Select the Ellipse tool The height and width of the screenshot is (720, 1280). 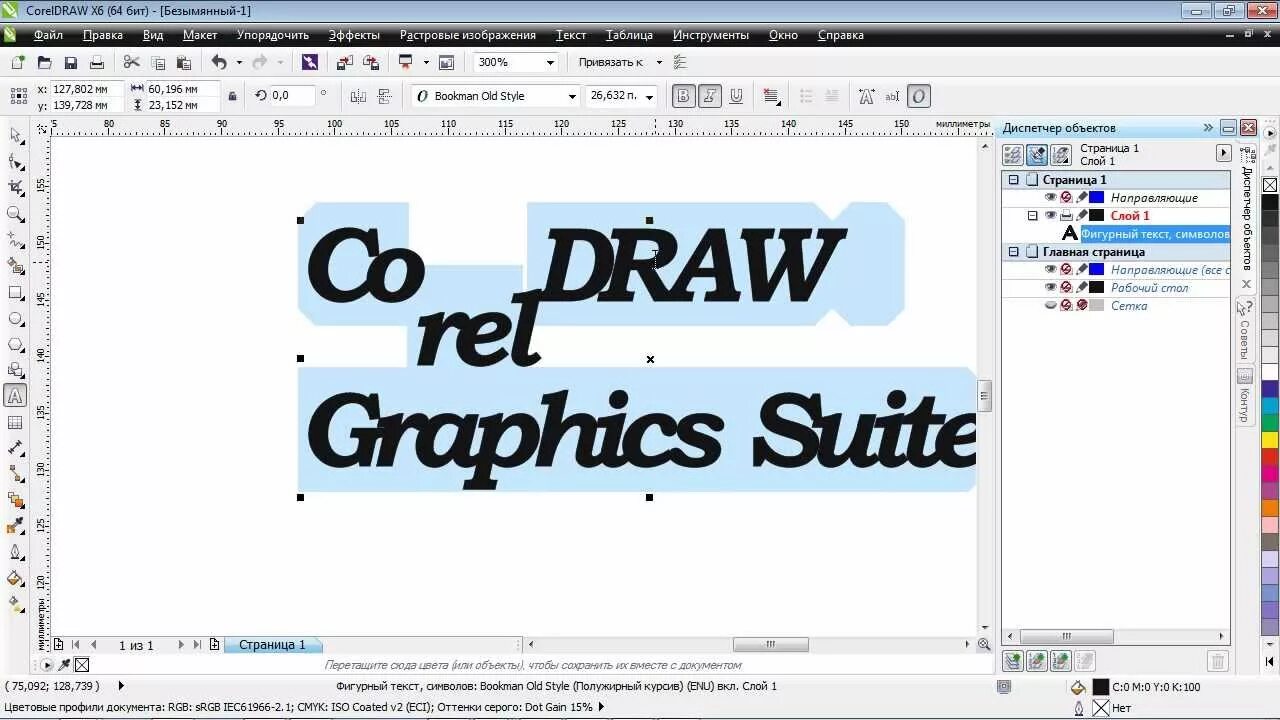[15, 319]
